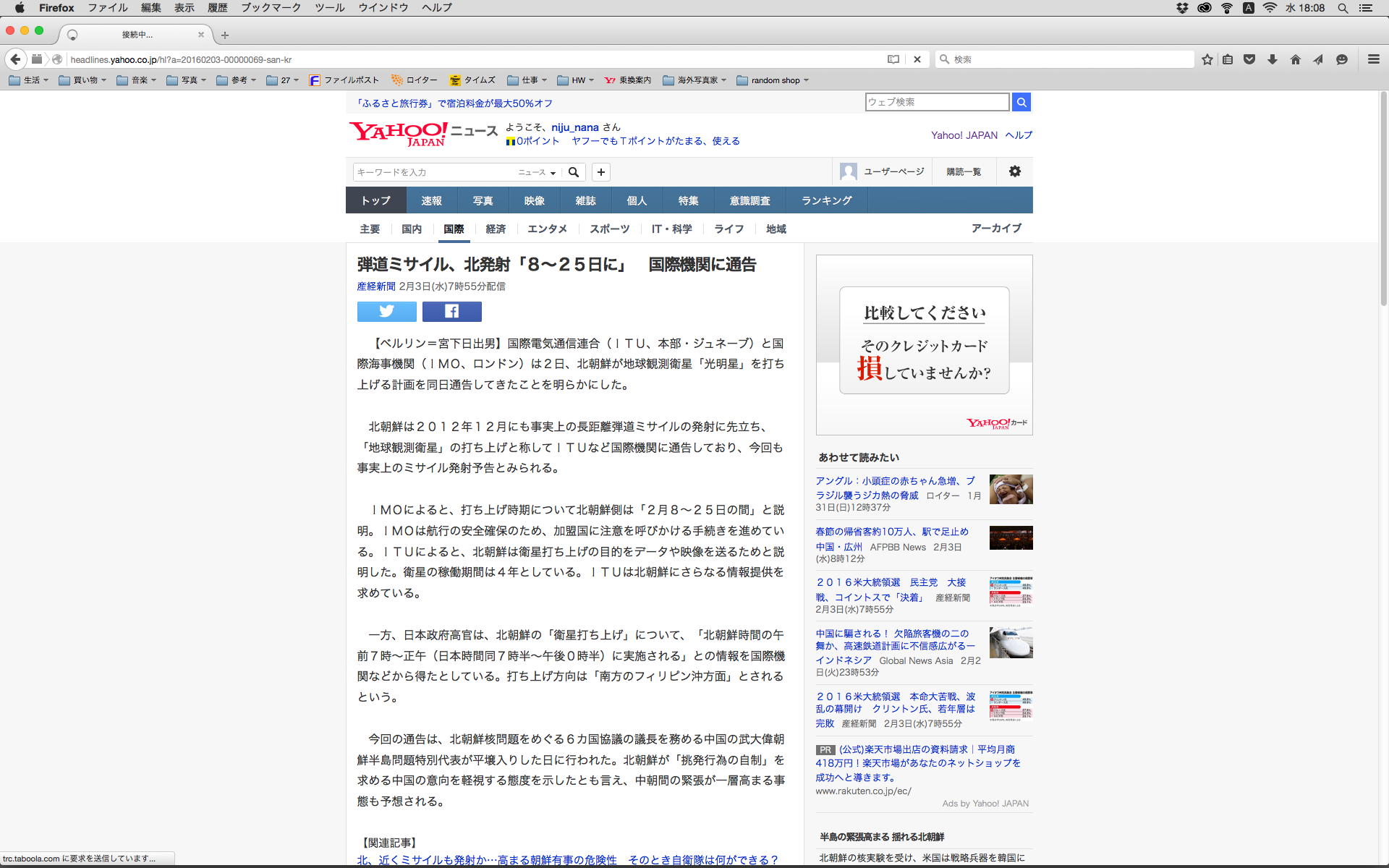Click the ウェブ検索 input field

(x=936, y=102)
